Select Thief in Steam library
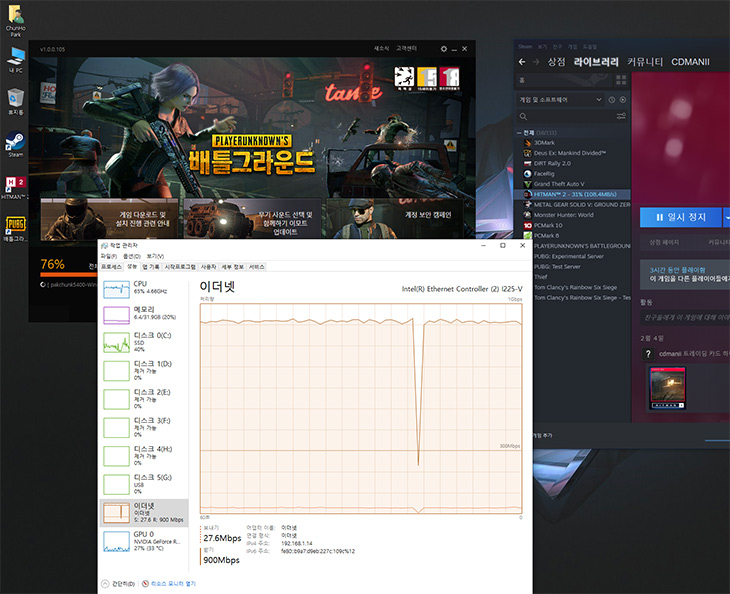The image size is (730, 594). 573,277
